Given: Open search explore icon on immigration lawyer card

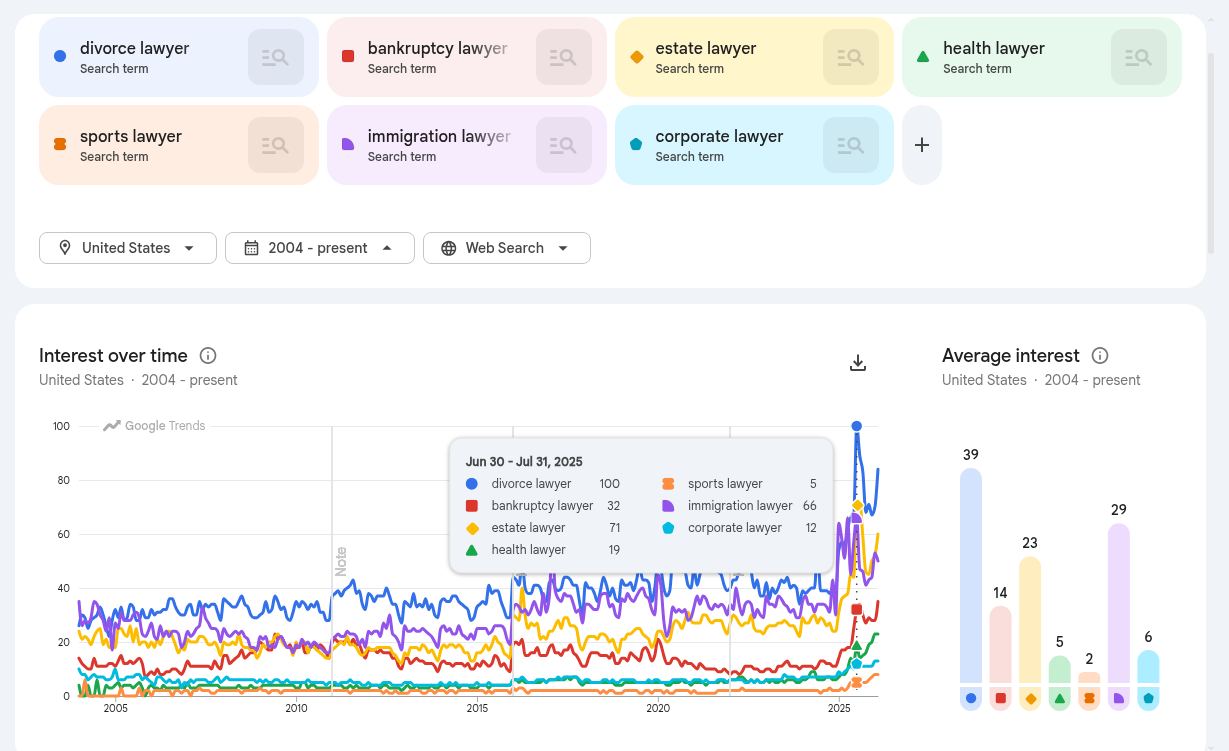Looking at the screenshot, I should pyautogui.click(x=564, y=145).
